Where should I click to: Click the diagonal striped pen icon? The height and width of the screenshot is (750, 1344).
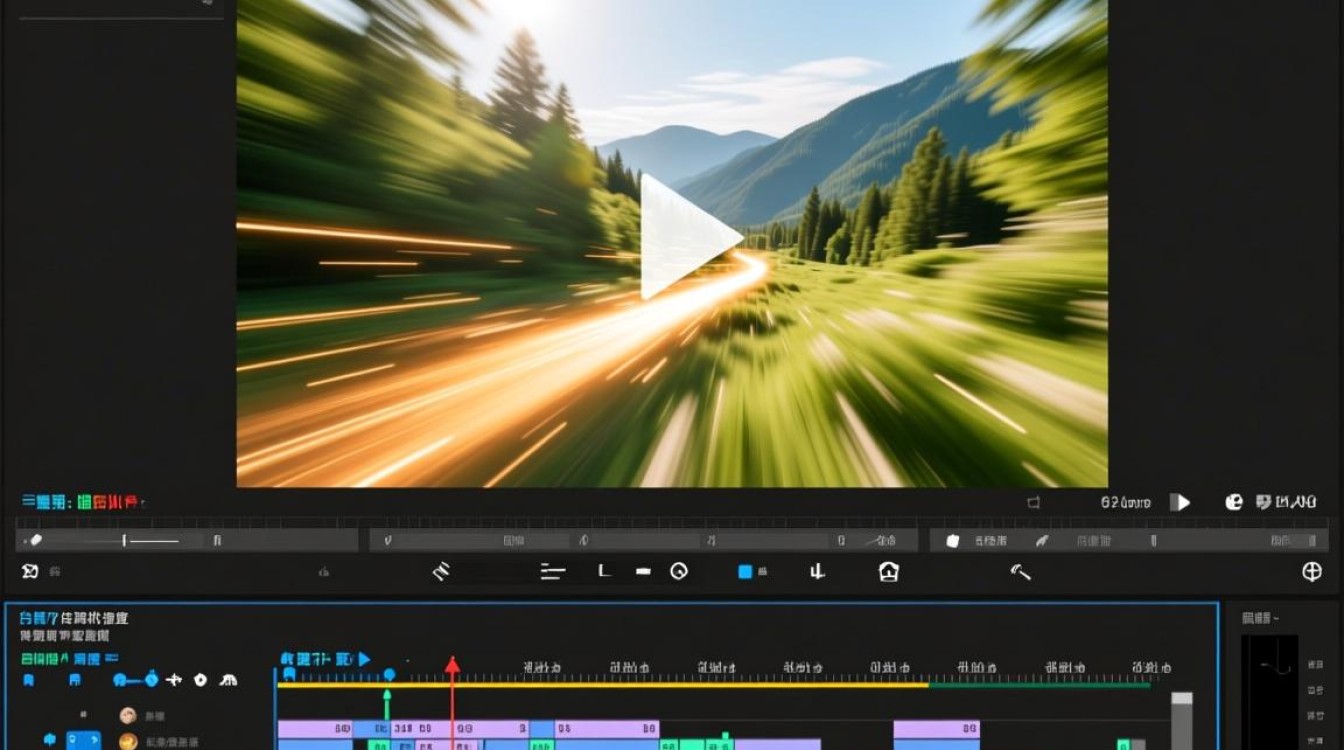441,571
